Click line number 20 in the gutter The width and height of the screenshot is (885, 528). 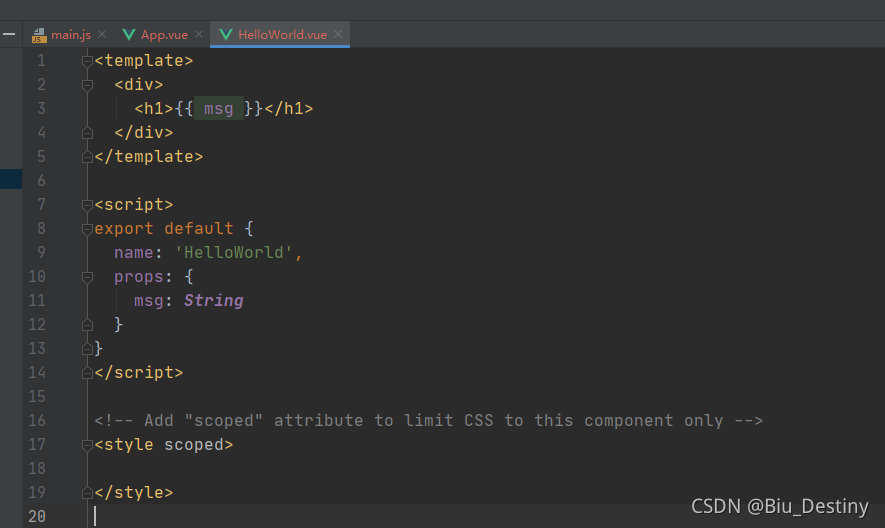(x=37, y=516)
